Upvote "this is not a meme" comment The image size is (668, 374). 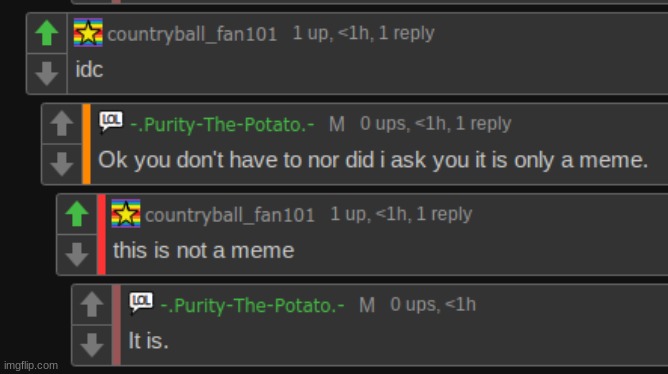pyautogui.click(x=77, y=214)
